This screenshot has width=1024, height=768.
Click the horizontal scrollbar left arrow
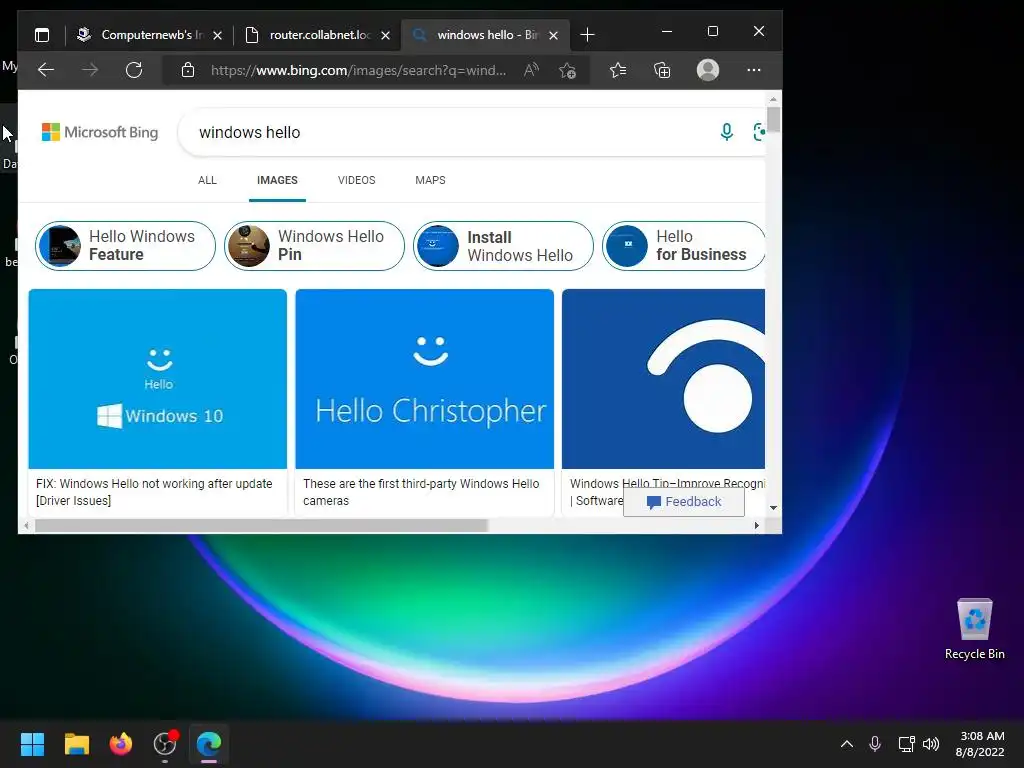coord(26,525)
